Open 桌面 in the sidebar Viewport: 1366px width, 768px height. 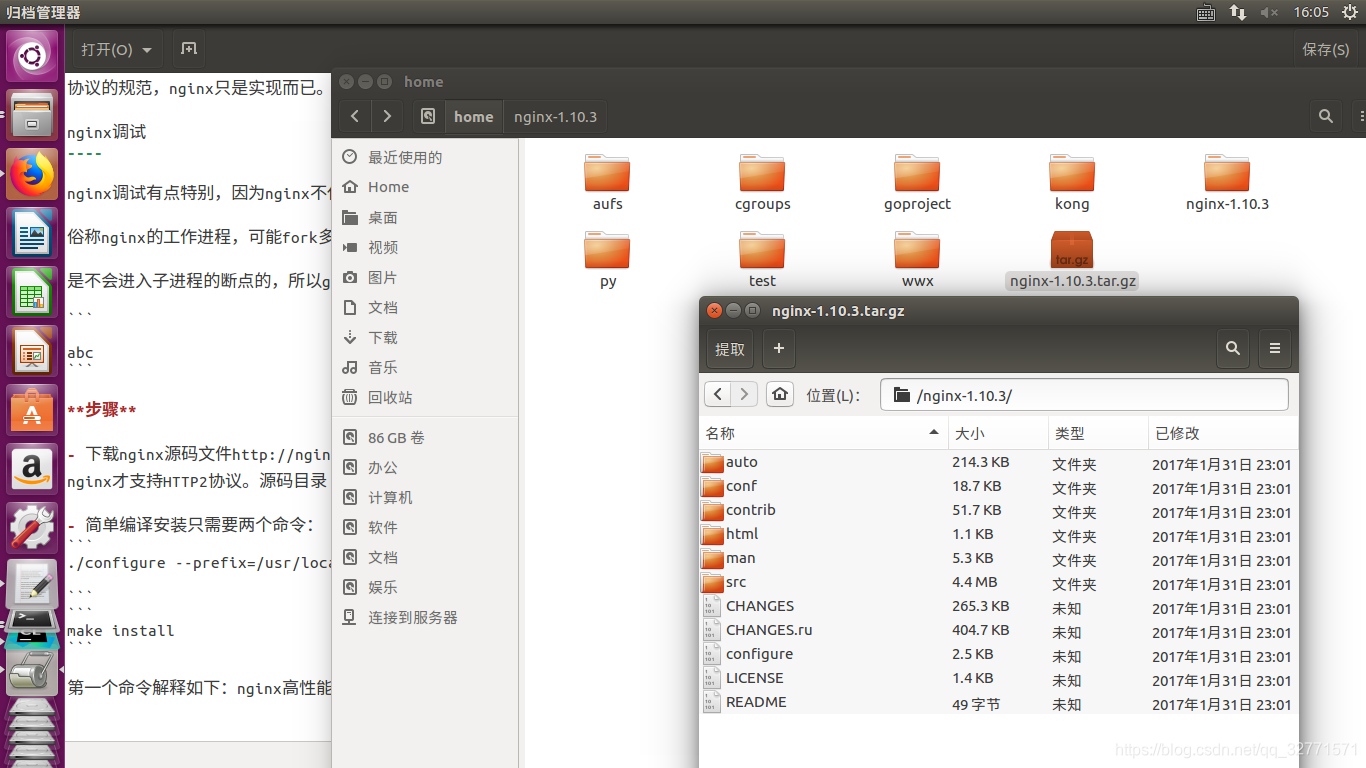click(383, 217)
